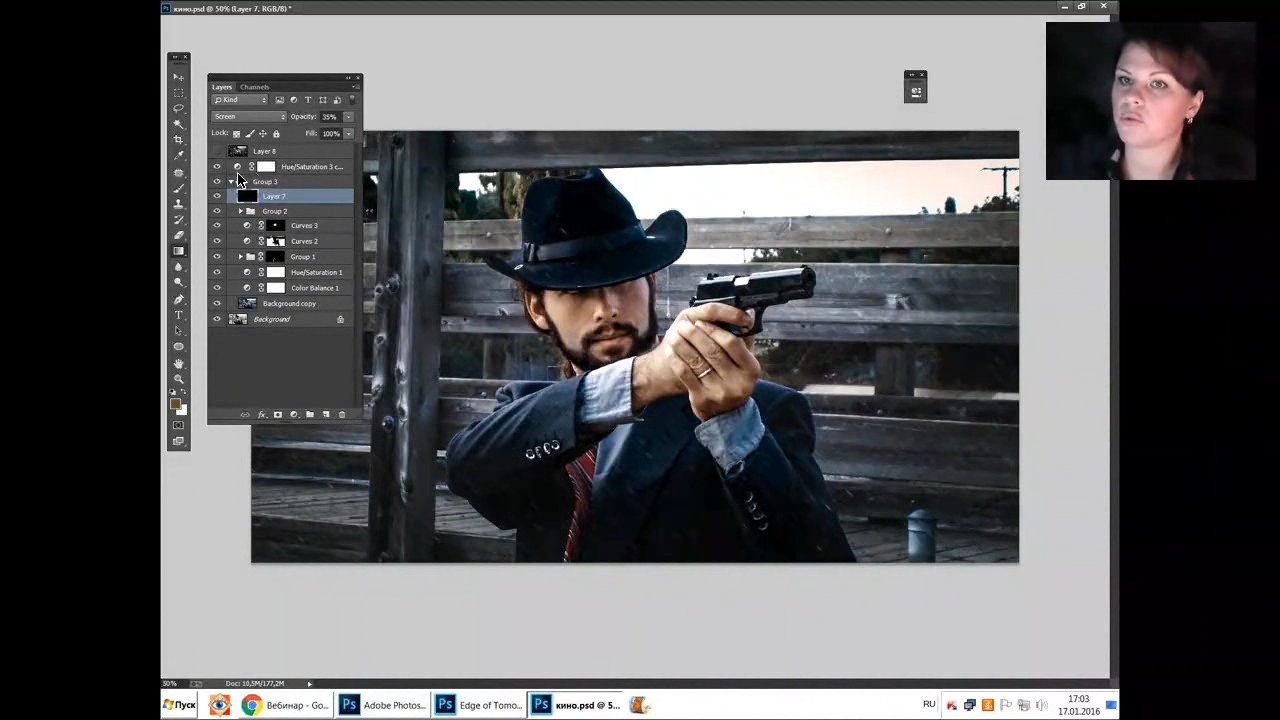Select the Ellipse shape tool
This screenshot has height=720, width=1280.
pyautogui.click(x=179, y=347)
